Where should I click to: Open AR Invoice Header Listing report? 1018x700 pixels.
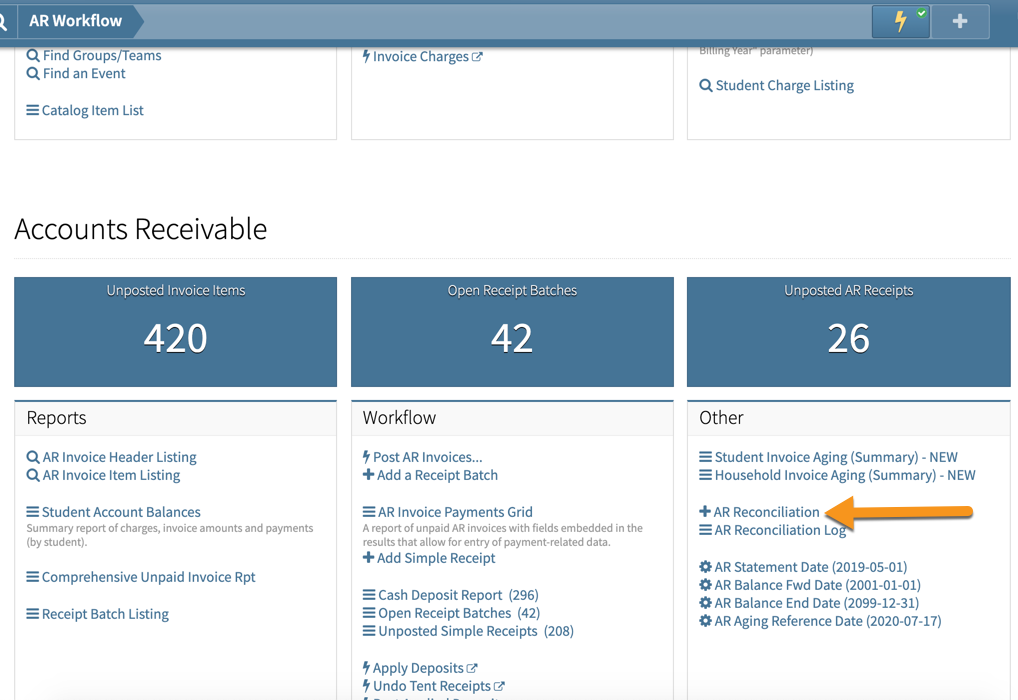pos(119,457)
